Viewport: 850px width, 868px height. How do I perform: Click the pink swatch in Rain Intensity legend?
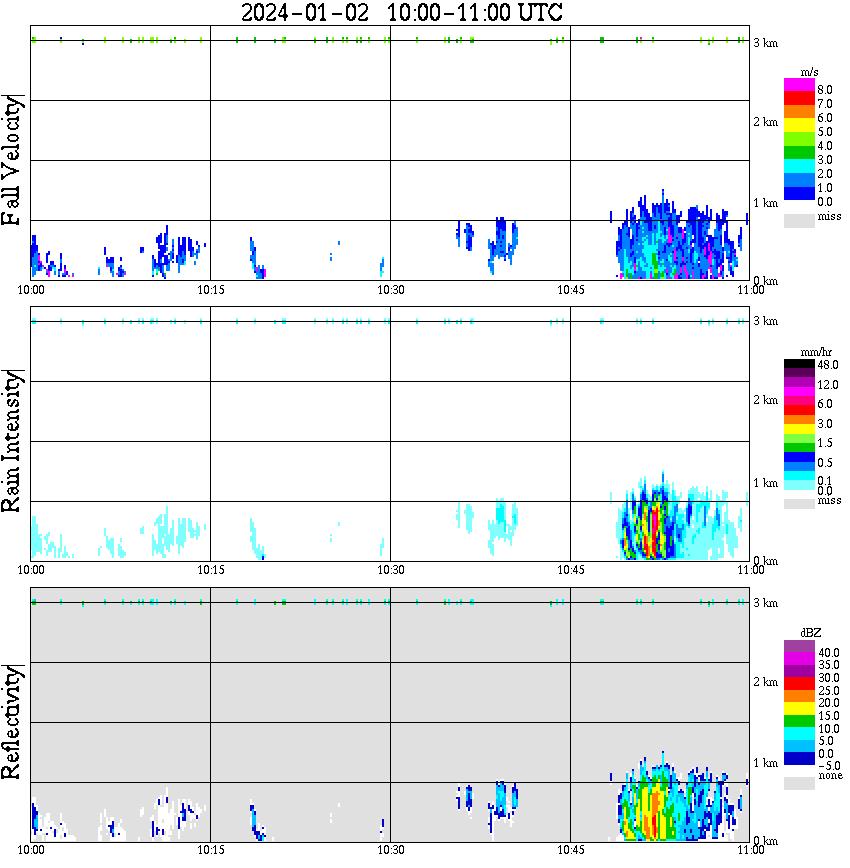point(799,401)
